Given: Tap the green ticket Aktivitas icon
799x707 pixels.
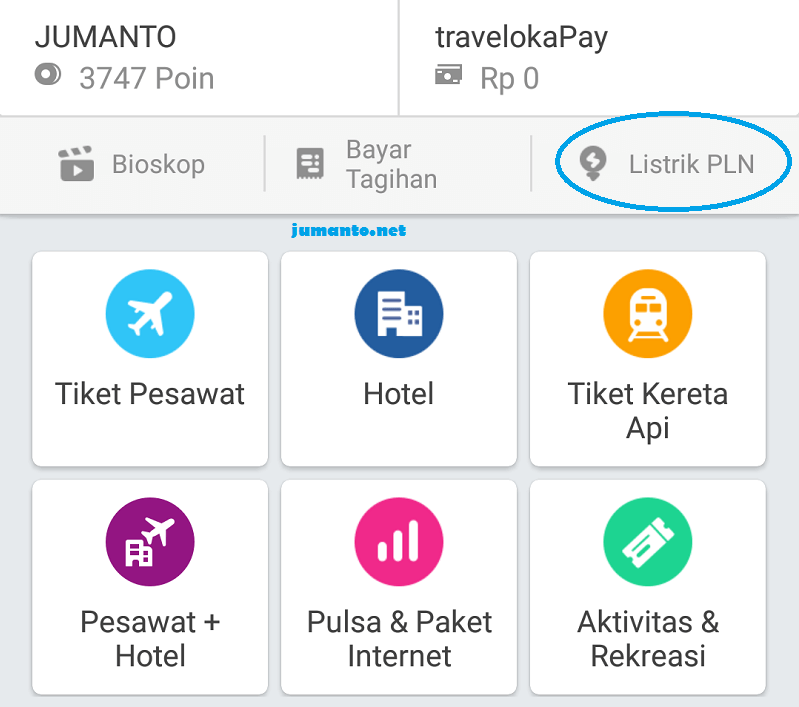Looking at the screenshot, I should [x=648, y=541].
